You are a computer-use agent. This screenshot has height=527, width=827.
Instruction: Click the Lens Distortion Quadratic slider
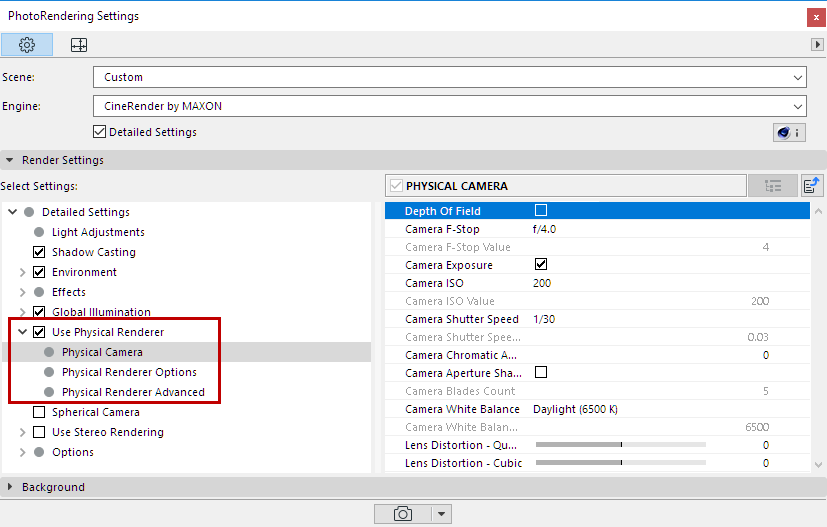pyautogui.click(x=621, y=445)
